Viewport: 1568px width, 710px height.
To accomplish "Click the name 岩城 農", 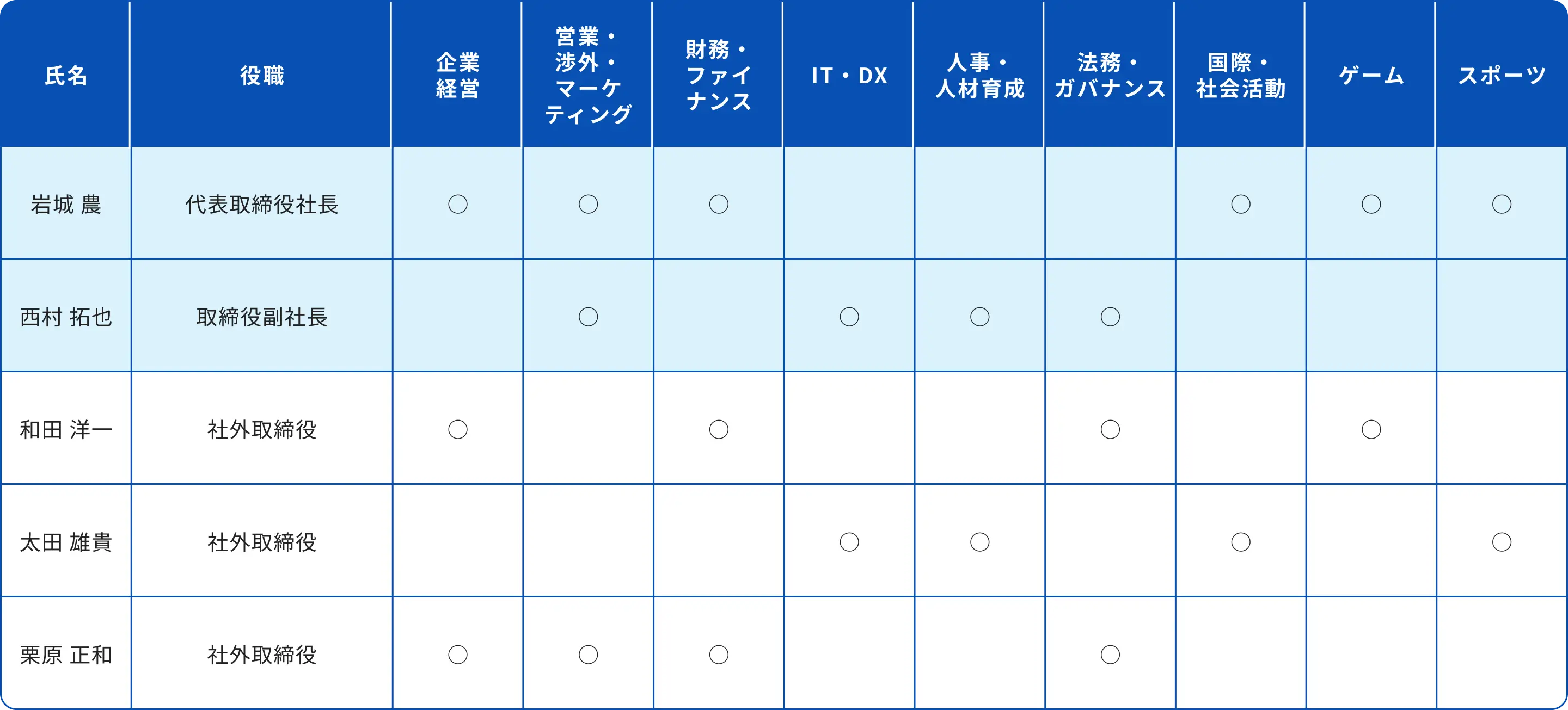I will pos(66,205).
